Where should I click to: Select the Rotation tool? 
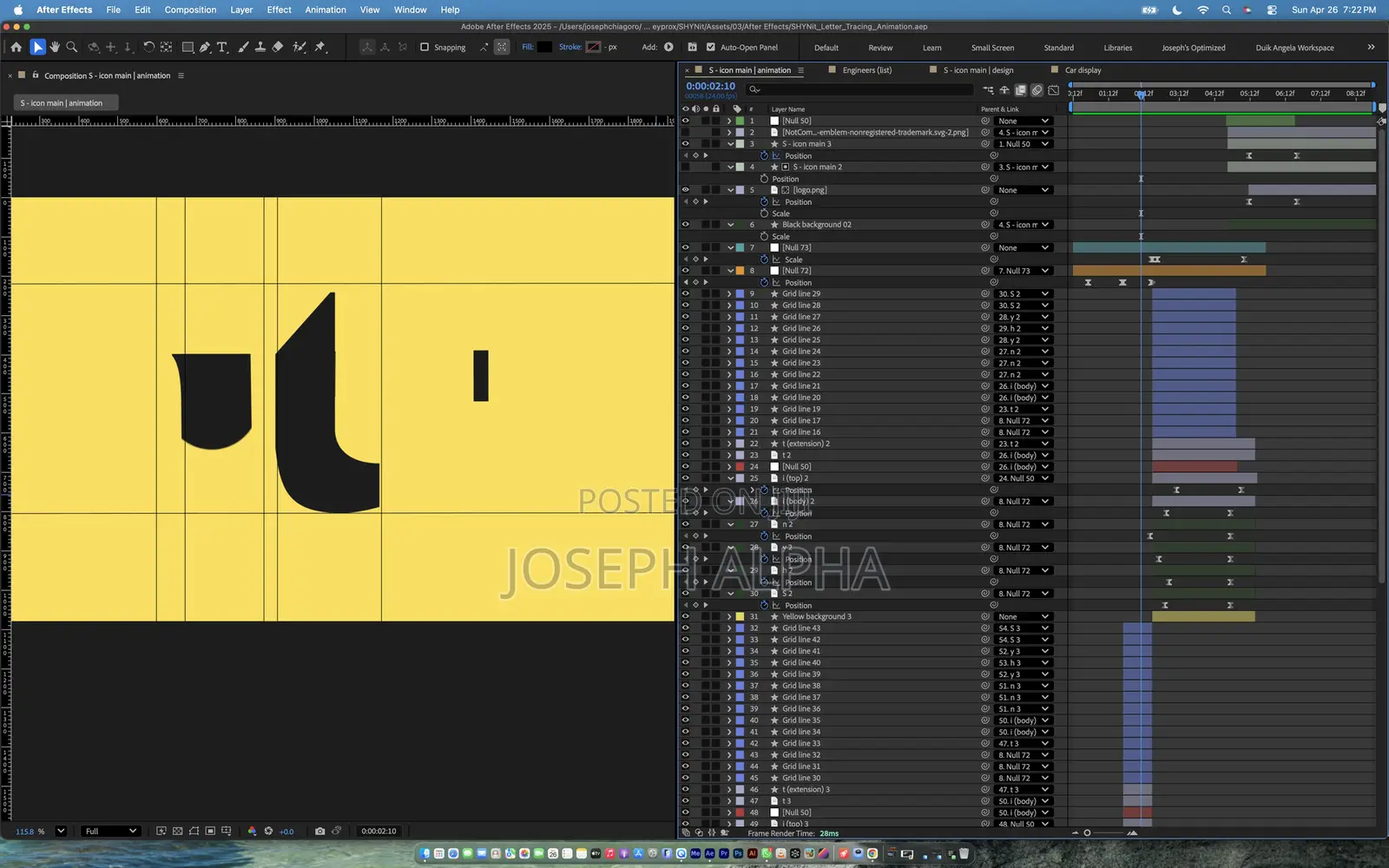pyautogui.click(x=148, y=47)
